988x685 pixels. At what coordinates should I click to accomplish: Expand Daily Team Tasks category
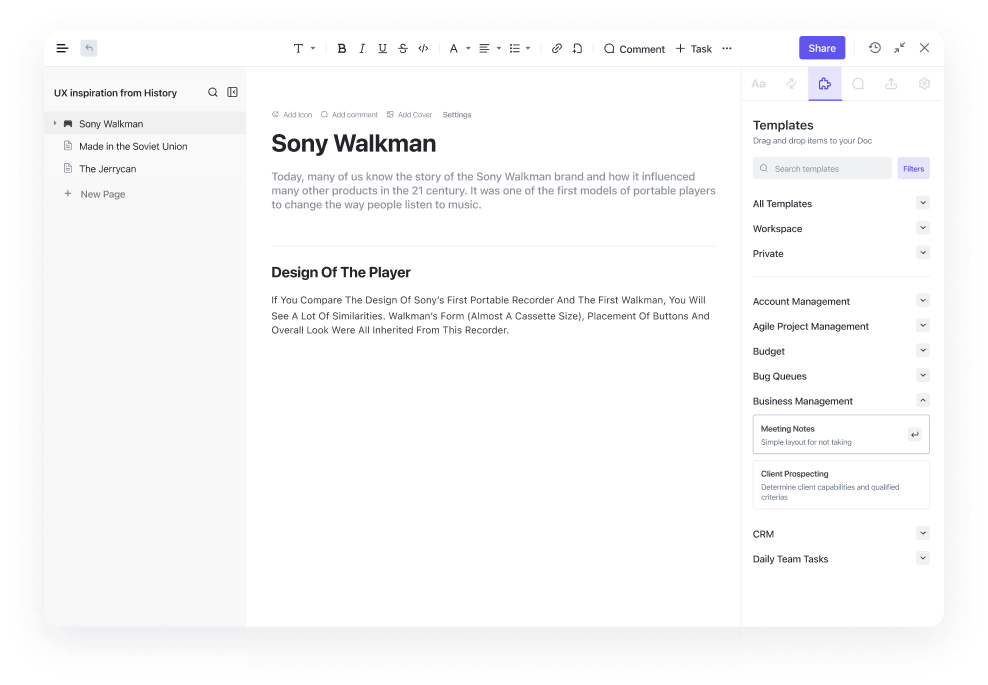pyautogui.click(x=923, y=558)
